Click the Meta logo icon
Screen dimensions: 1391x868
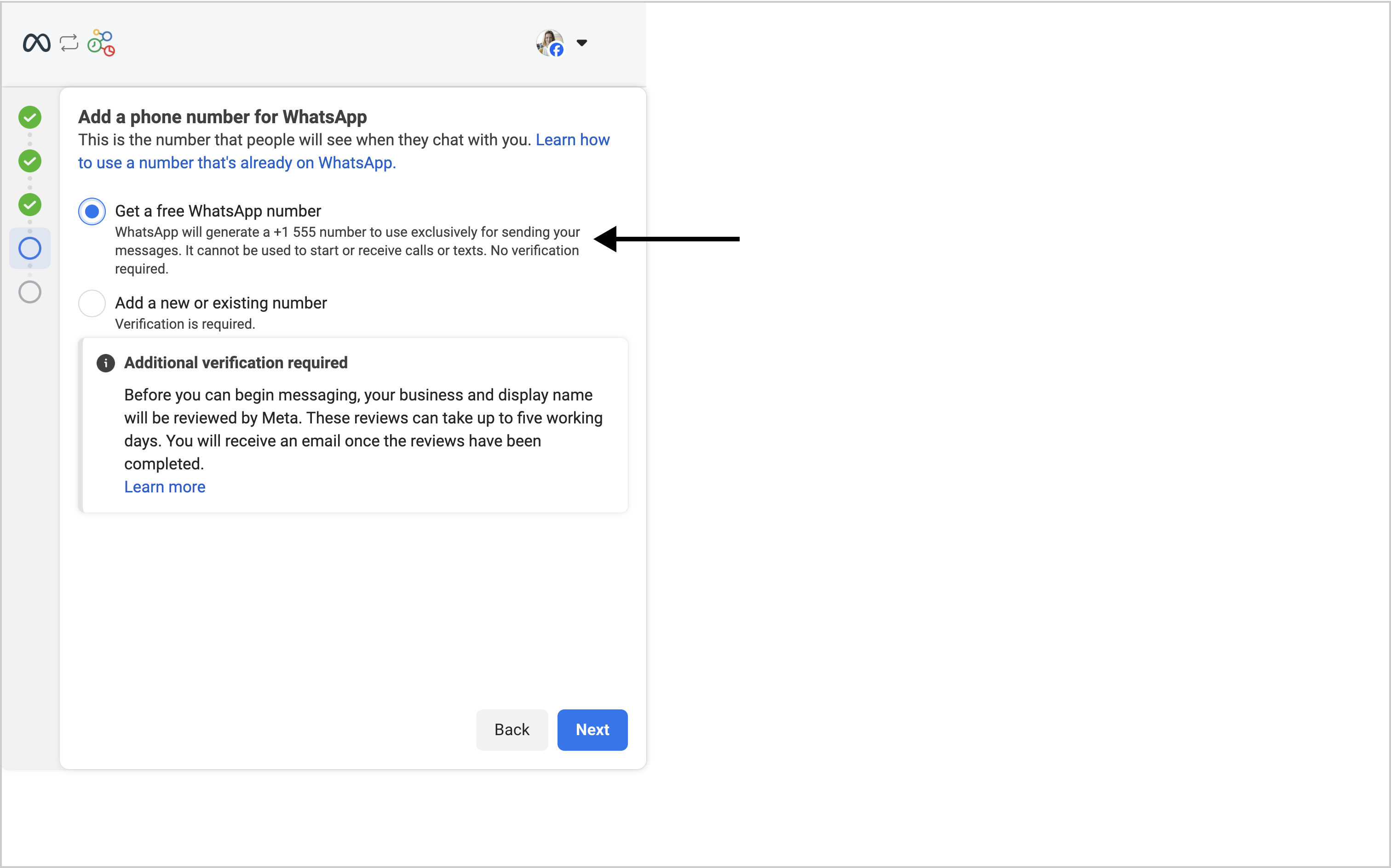pos(36,43)
